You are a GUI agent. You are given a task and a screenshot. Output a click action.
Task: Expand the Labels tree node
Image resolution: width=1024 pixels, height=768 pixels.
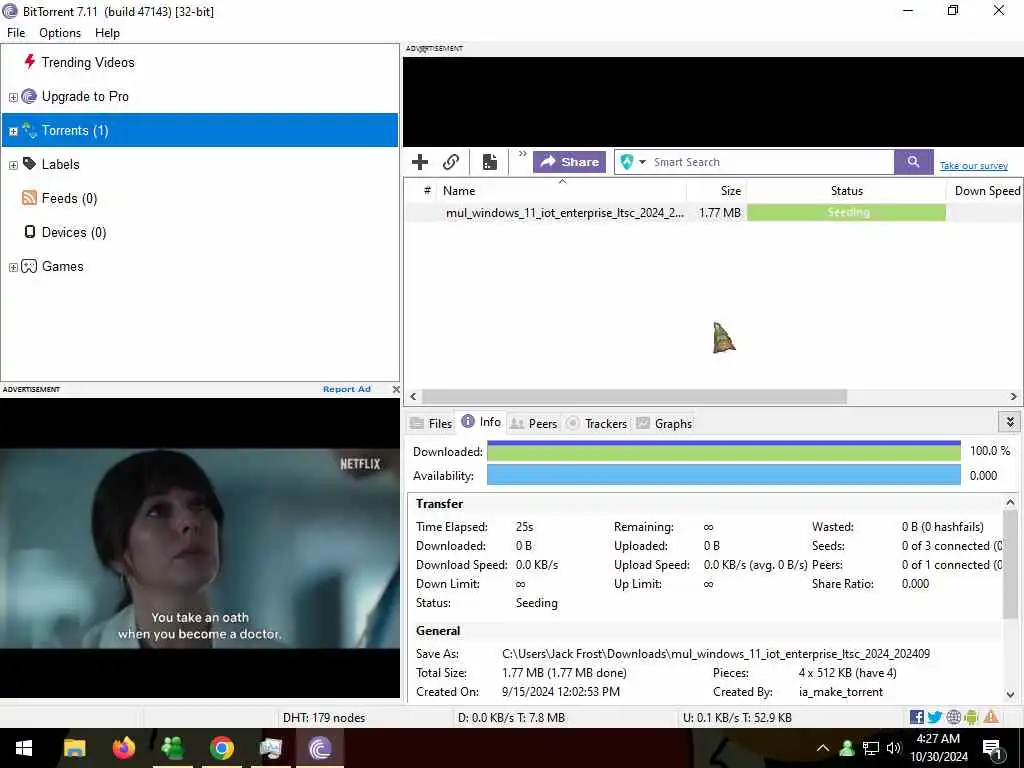tap(13, 165)
